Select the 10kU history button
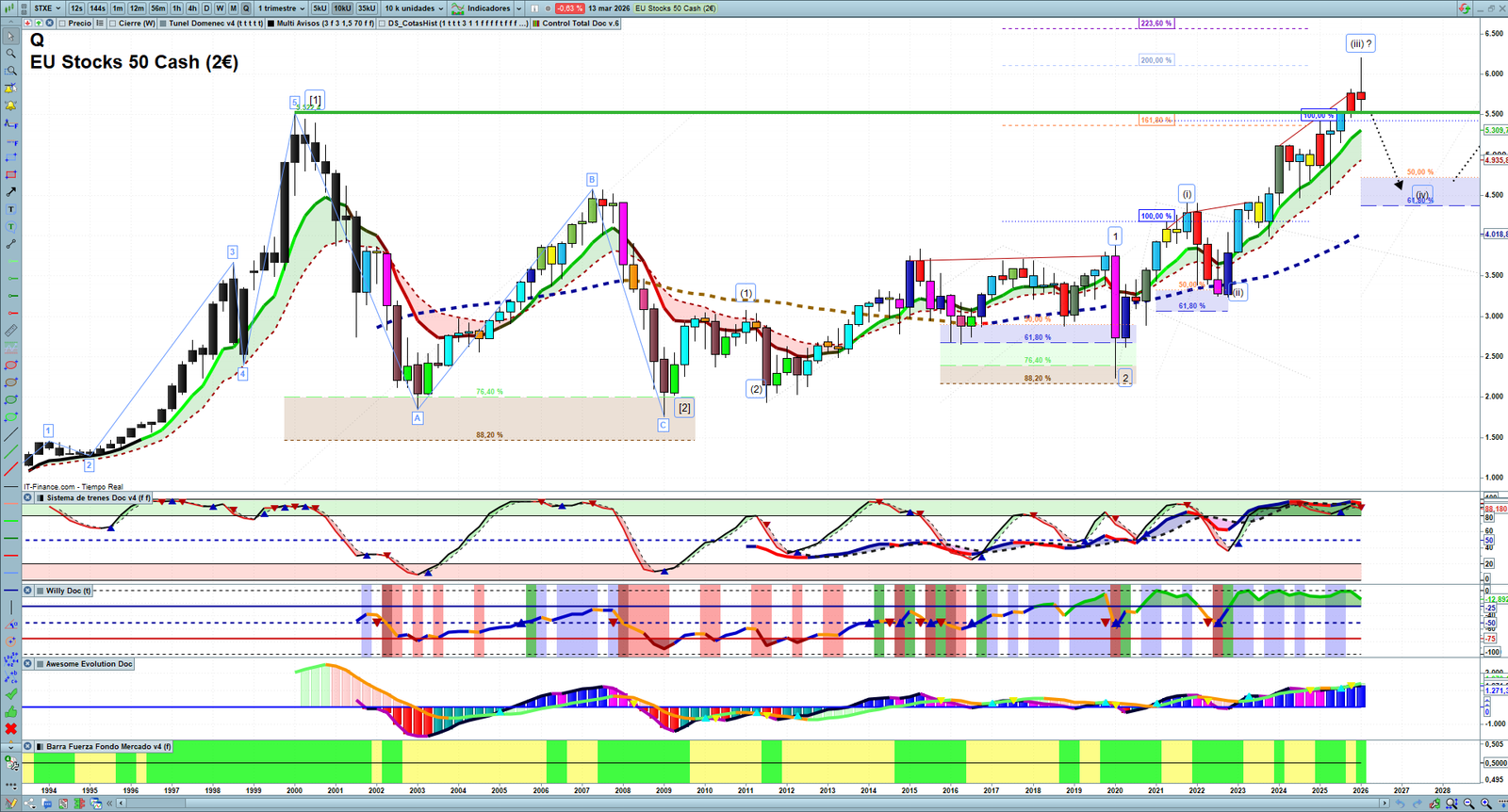Image resolution: width=1508 pixels, height=812 pixels. (x=342, y=8)
